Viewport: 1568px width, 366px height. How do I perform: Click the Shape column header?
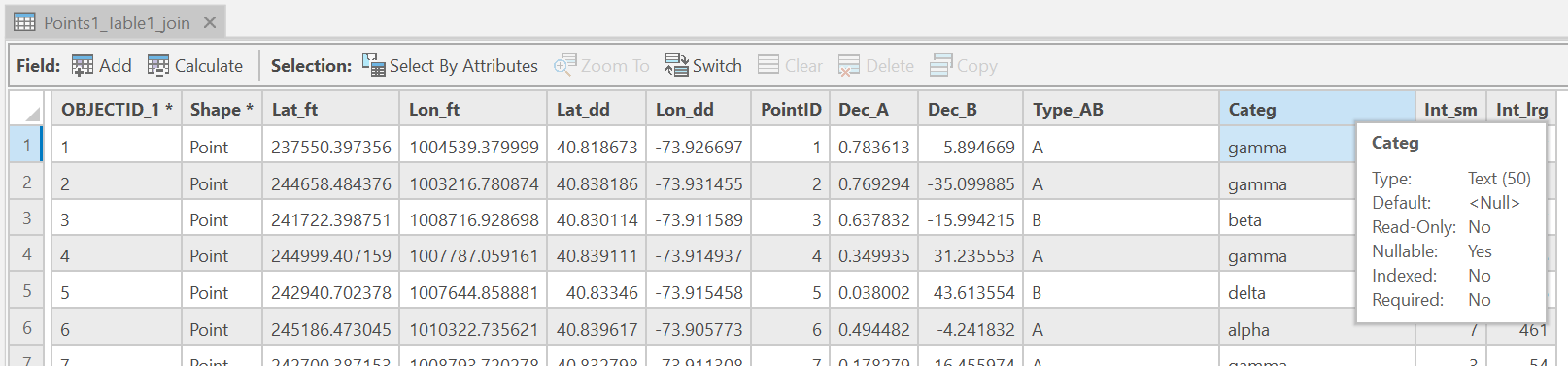222,109
